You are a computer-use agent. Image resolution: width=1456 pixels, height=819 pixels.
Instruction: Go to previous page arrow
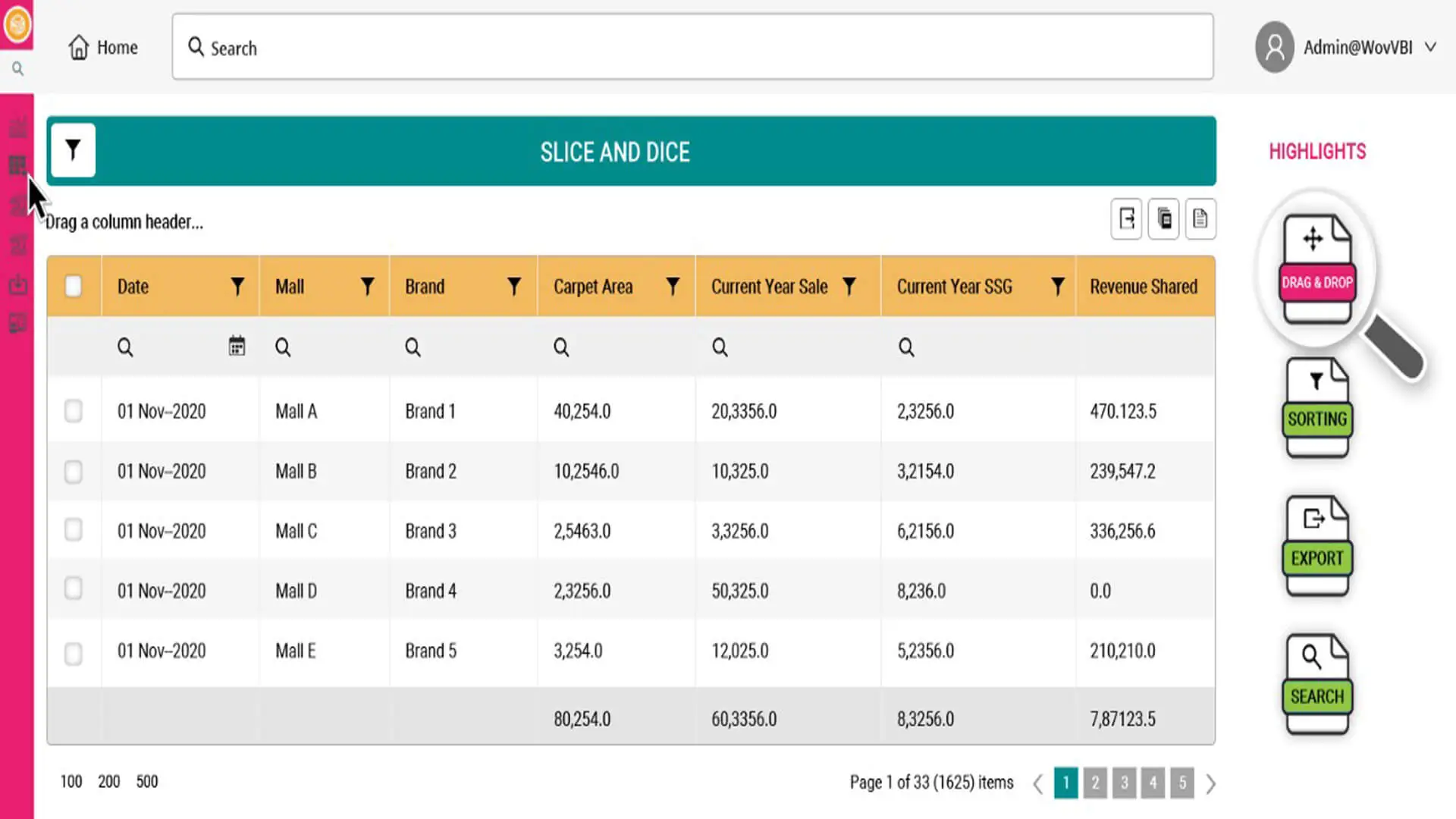1037,783
